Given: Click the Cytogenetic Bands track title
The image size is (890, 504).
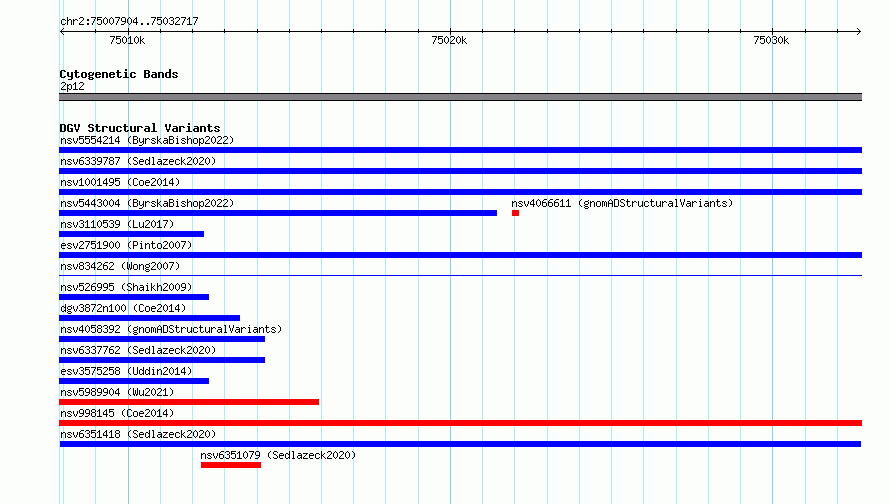Looking at the screenshot, I should click(x=119, y=74).
